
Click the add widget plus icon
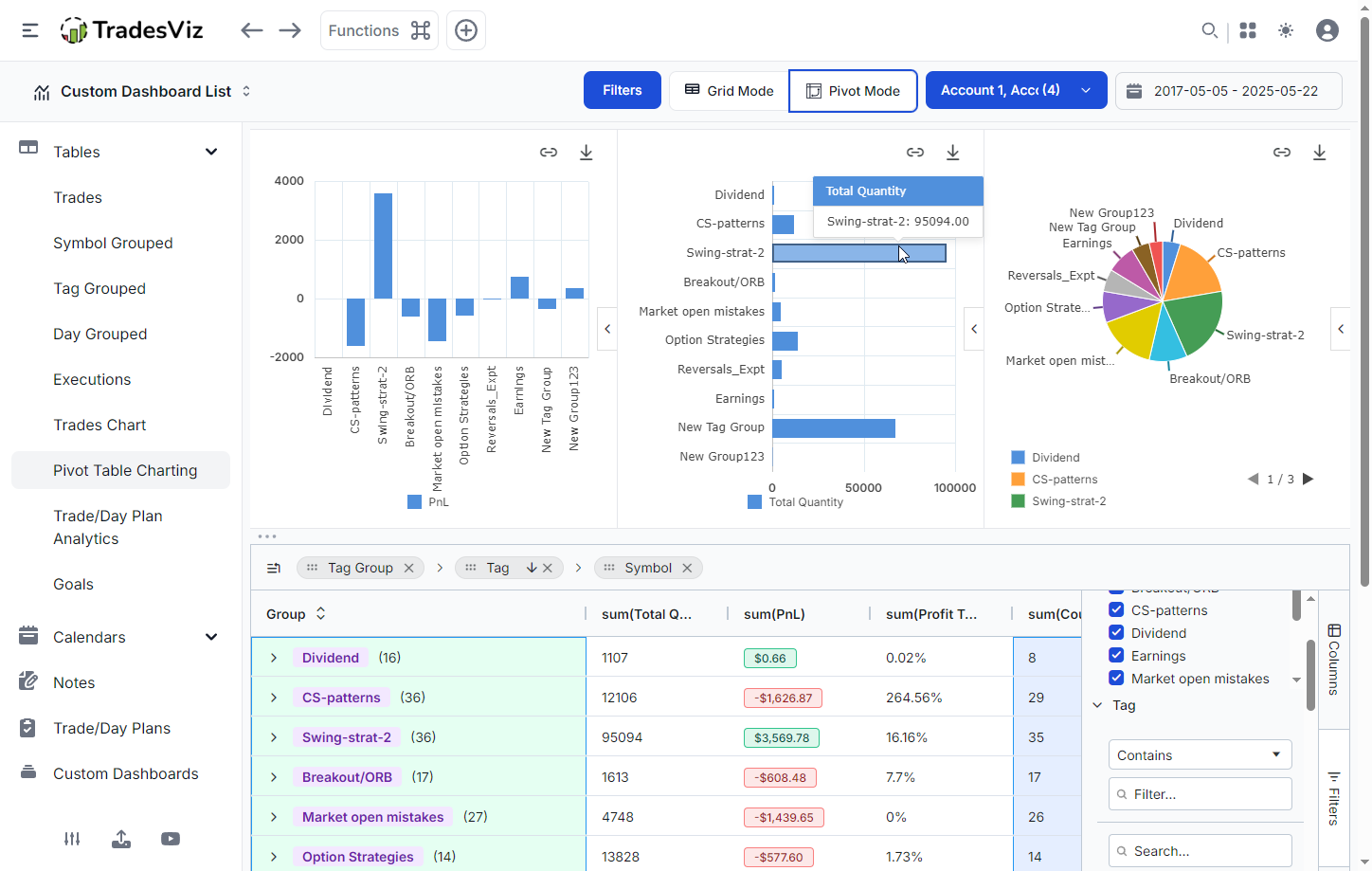pyautogui.click(x=465, y=30)
